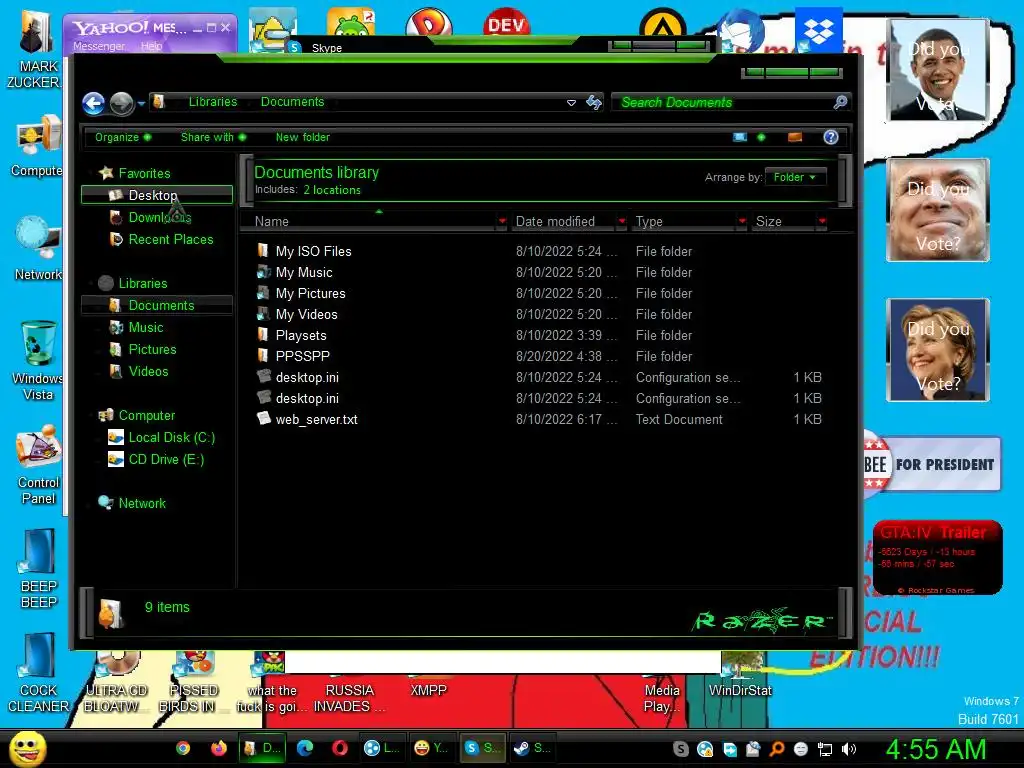
Task: Select the Playsets folder
Action: click(x=300, y=335)
